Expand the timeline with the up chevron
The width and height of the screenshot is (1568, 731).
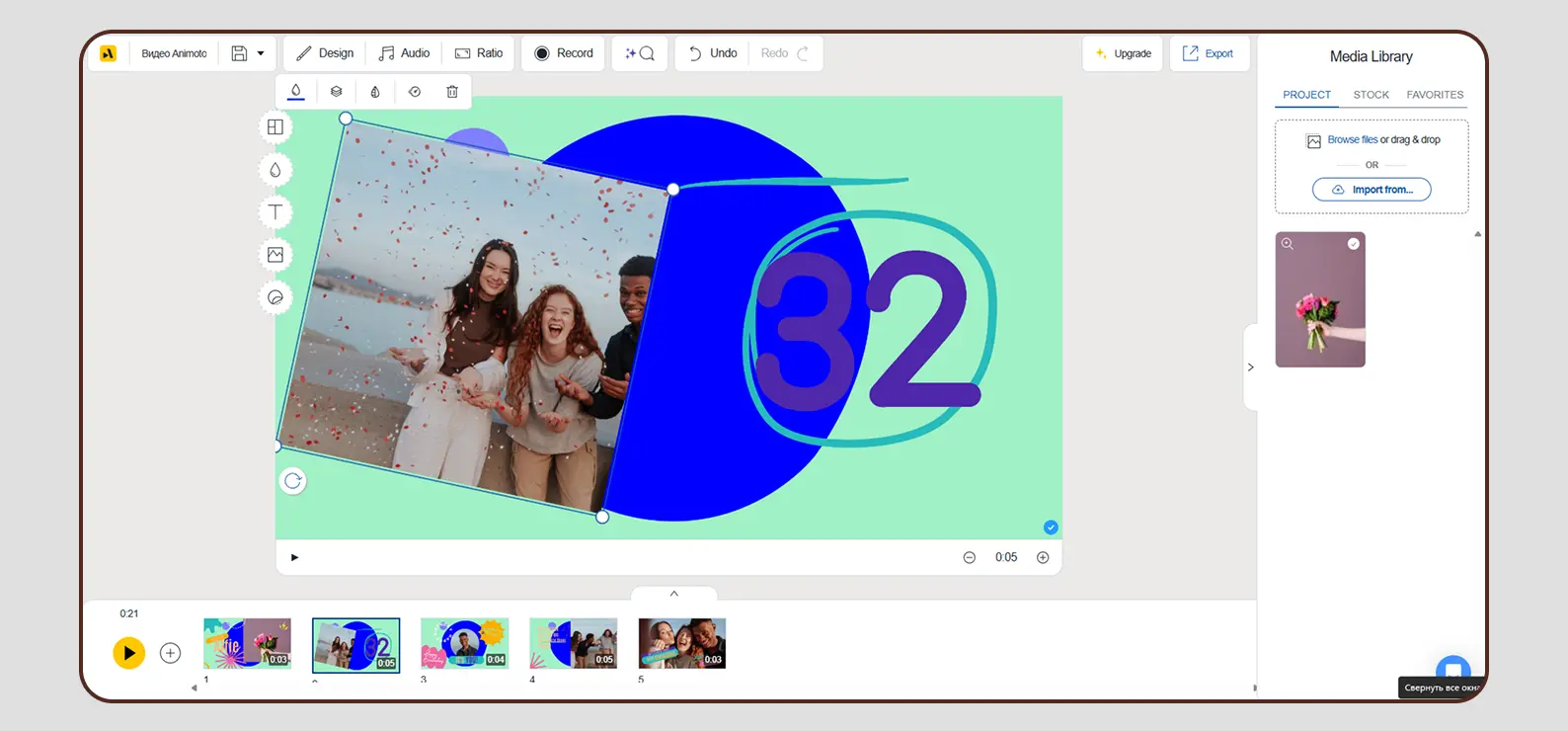(x=674, y=594)
